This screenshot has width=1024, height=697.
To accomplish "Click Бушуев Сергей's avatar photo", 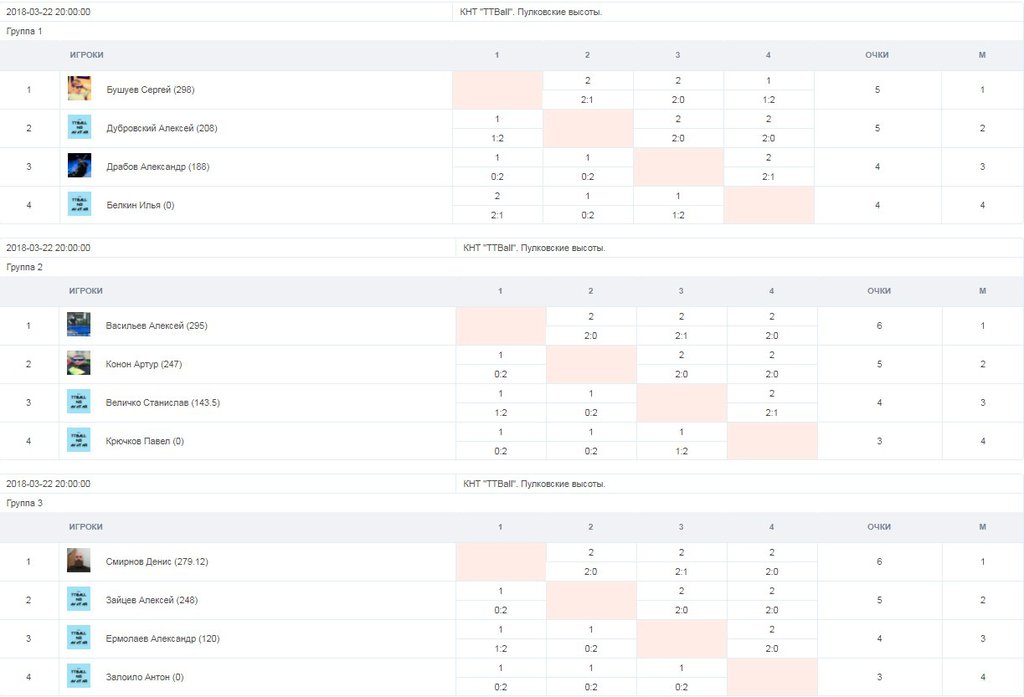I will [79, 89].
